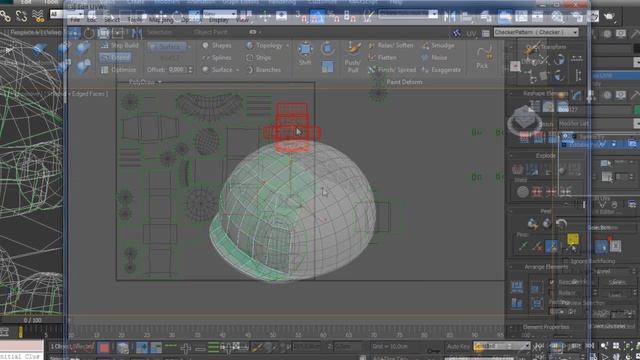Choose the Shapes draw tool

218,45
